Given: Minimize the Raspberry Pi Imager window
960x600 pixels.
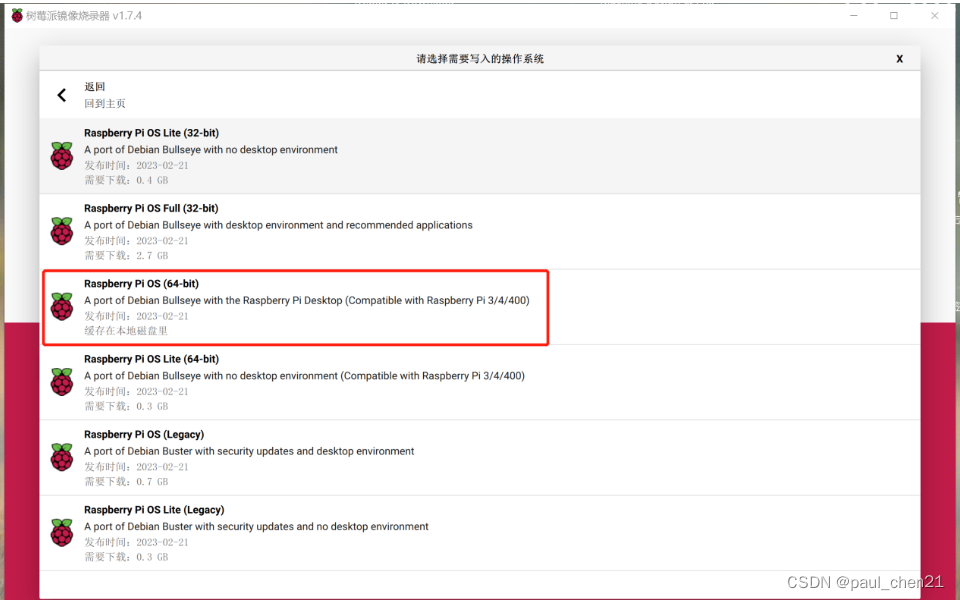Looking at the screenshot, I should point(853,15).
